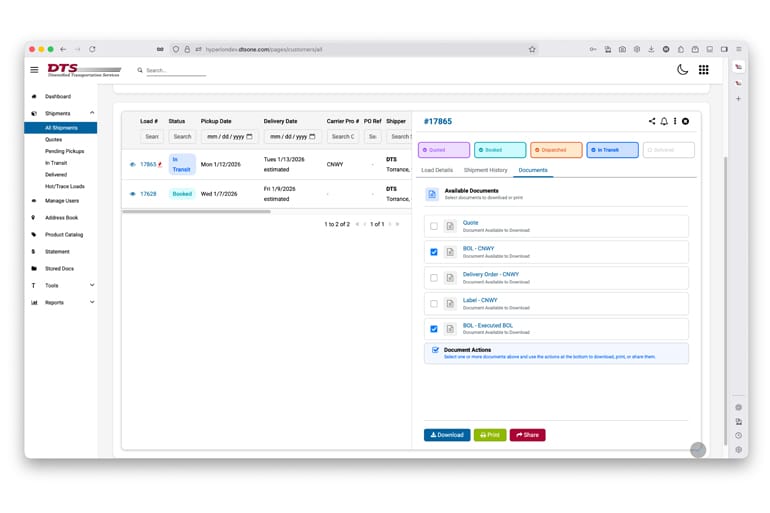Open BOL - Executed BOL document link
Viewport: 770px width, 513px height.
coord(488,325)
